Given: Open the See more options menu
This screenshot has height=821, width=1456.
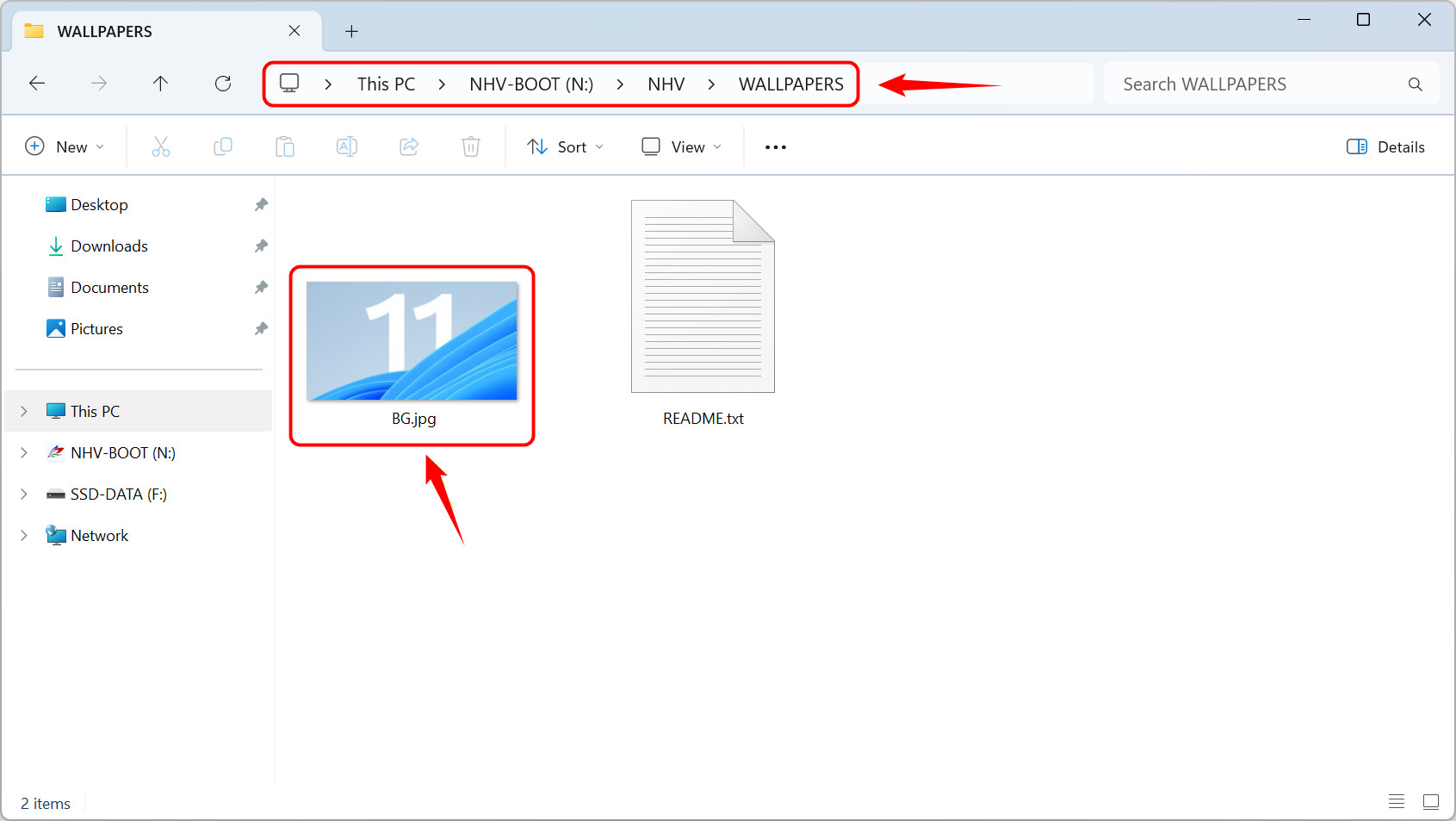Looking at the screenshot, I should (776, 147).
